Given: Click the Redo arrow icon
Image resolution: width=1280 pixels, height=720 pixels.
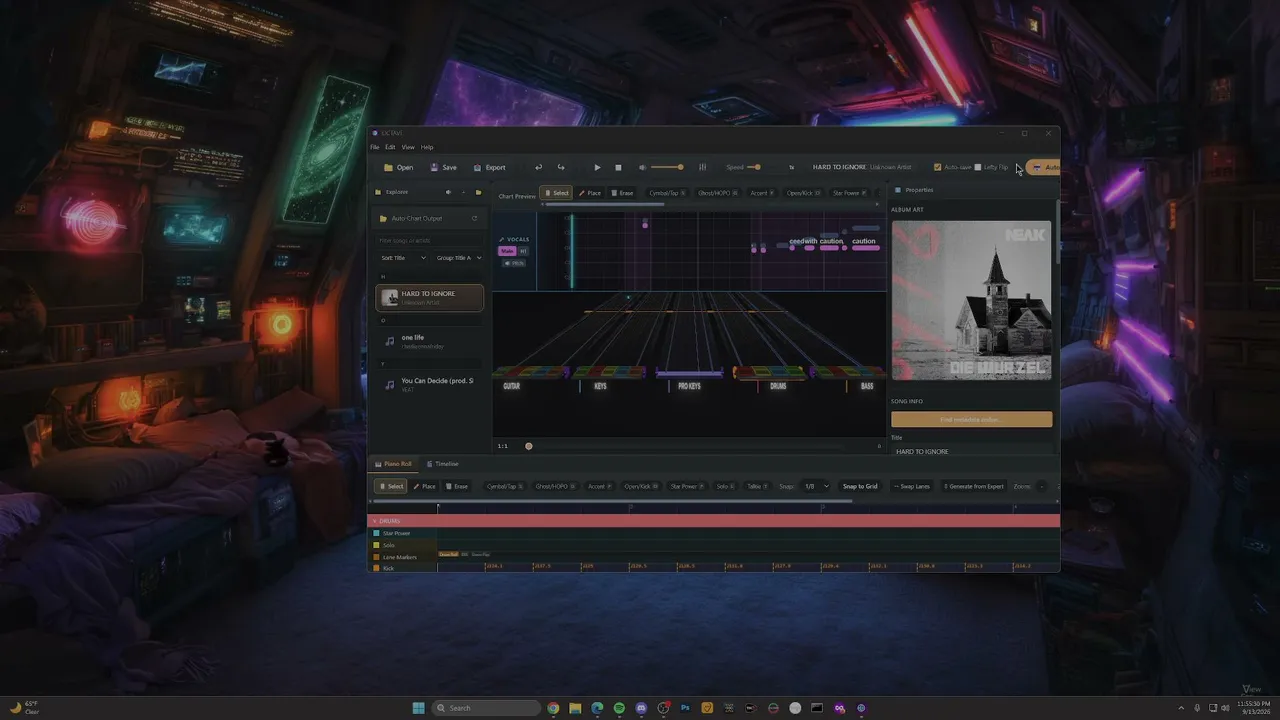Looking at the screenshot, I should coord(560,167).
